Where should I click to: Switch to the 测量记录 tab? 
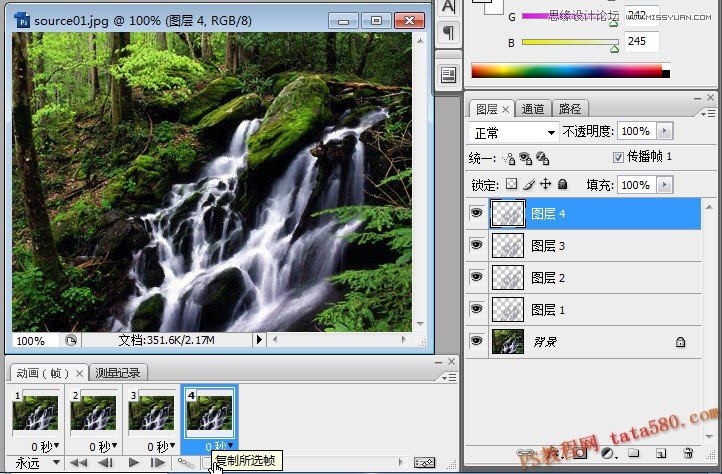(118, 373)
